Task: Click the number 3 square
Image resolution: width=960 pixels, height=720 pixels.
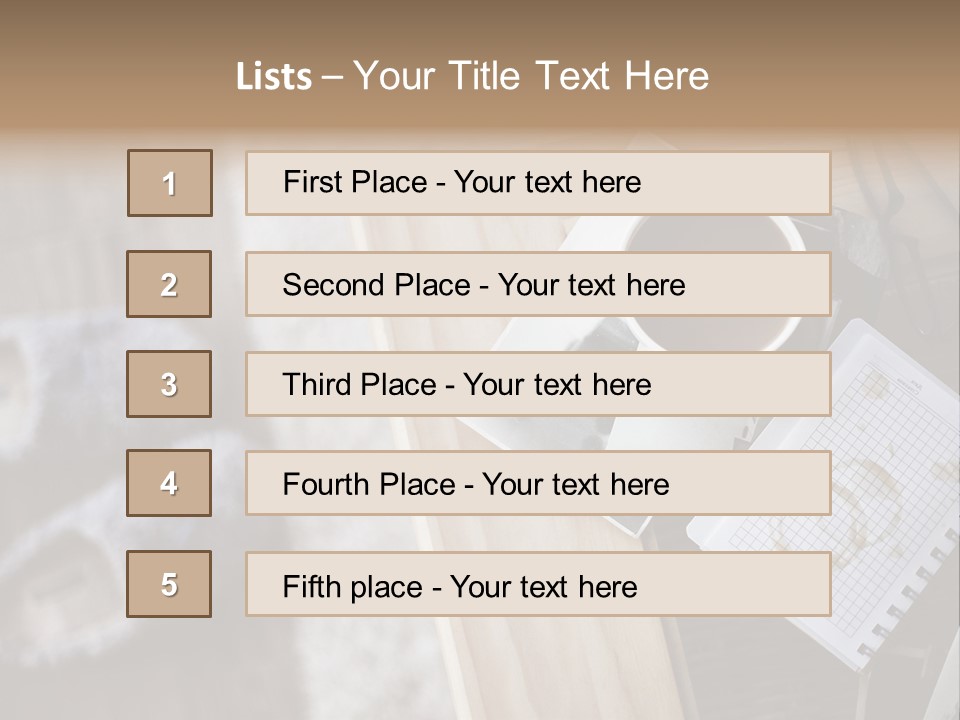Action: 169,384
